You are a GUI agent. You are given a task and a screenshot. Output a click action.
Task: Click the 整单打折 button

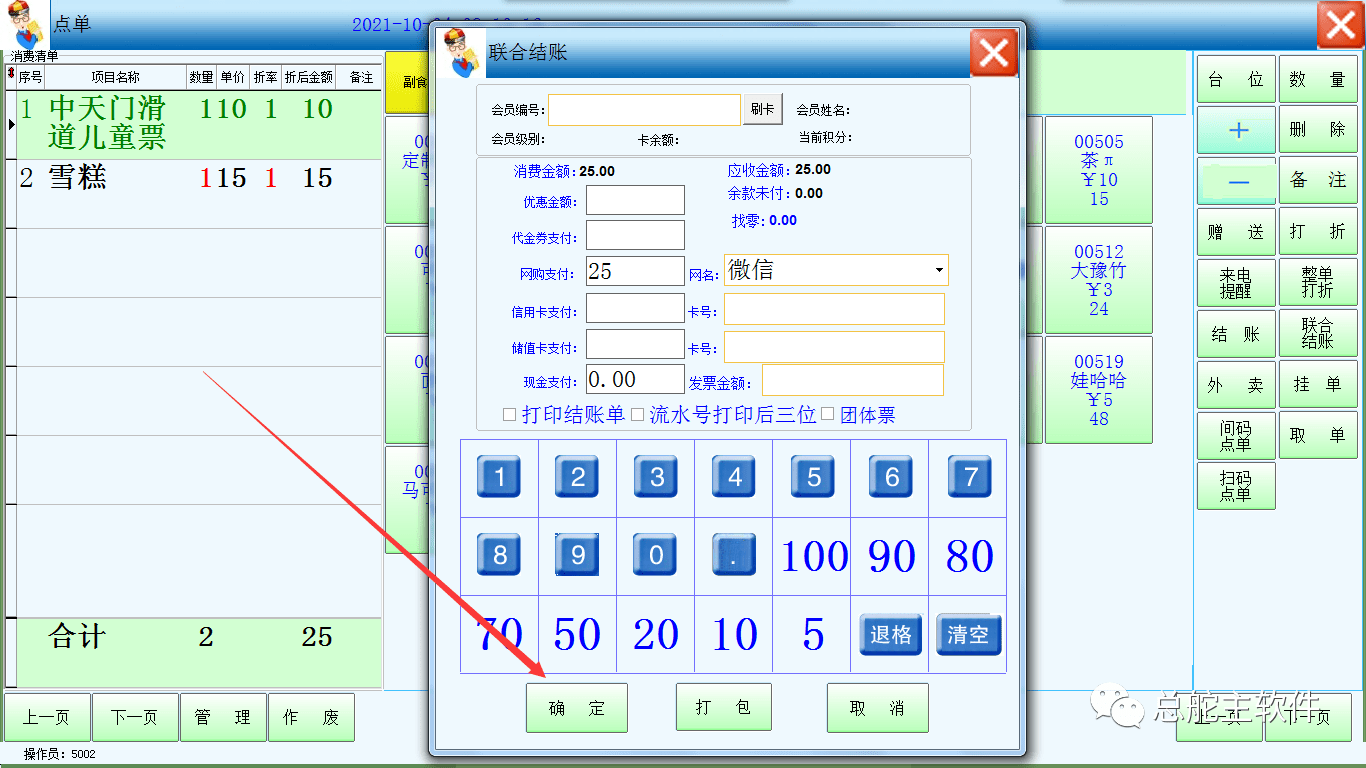coord(1318,283)
